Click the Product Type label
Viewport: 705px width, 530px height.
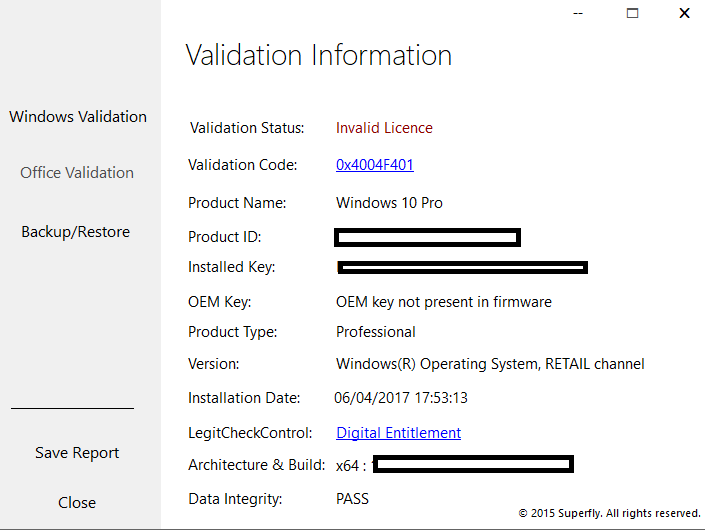tap(232, 332)
